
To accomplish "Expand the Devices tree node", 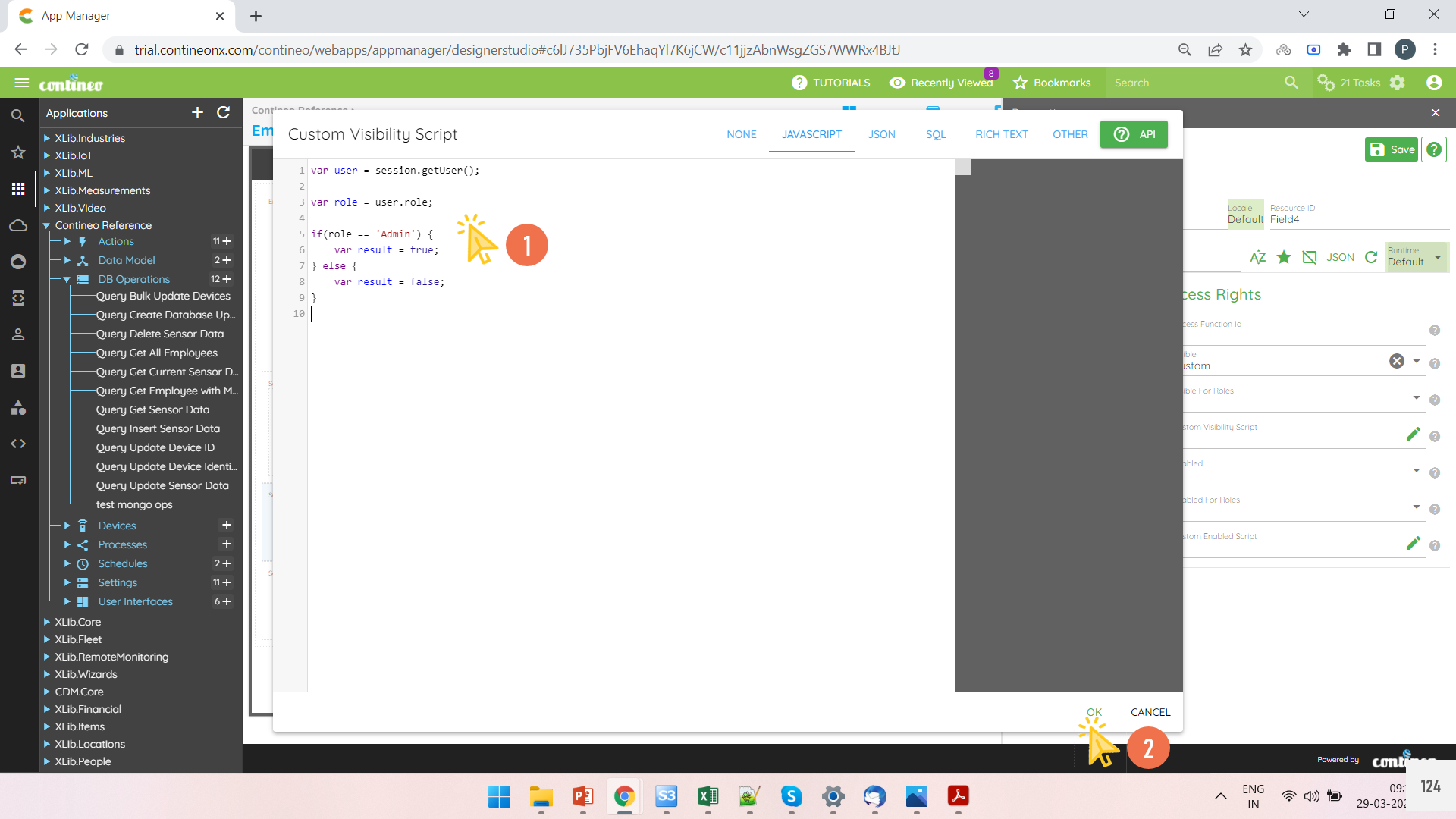I will 67,525.
